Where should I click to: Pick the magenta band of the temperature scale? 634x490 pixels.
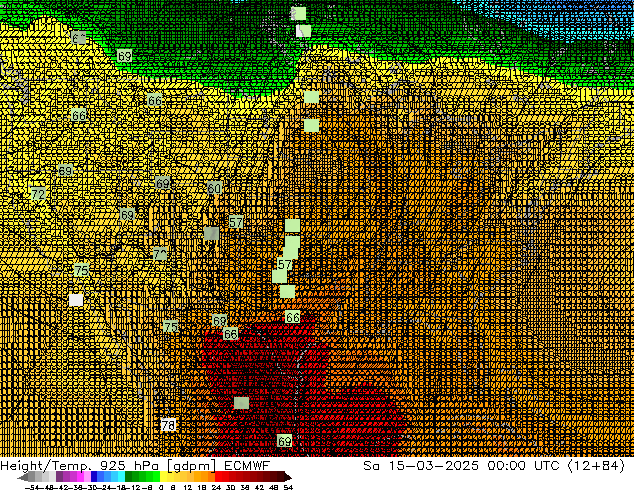coord(80,477)
